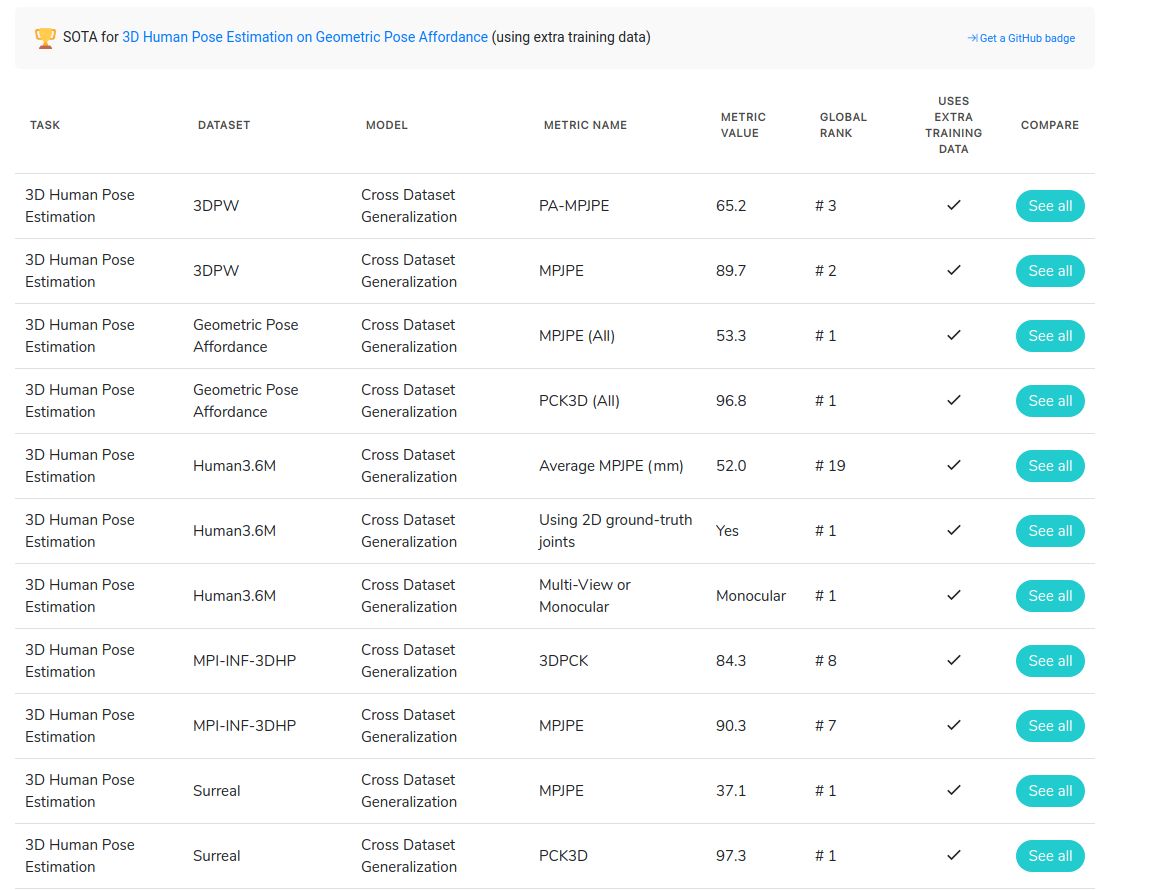Click See all for Using 2D ground-truth joints row

coord(1049,531)
